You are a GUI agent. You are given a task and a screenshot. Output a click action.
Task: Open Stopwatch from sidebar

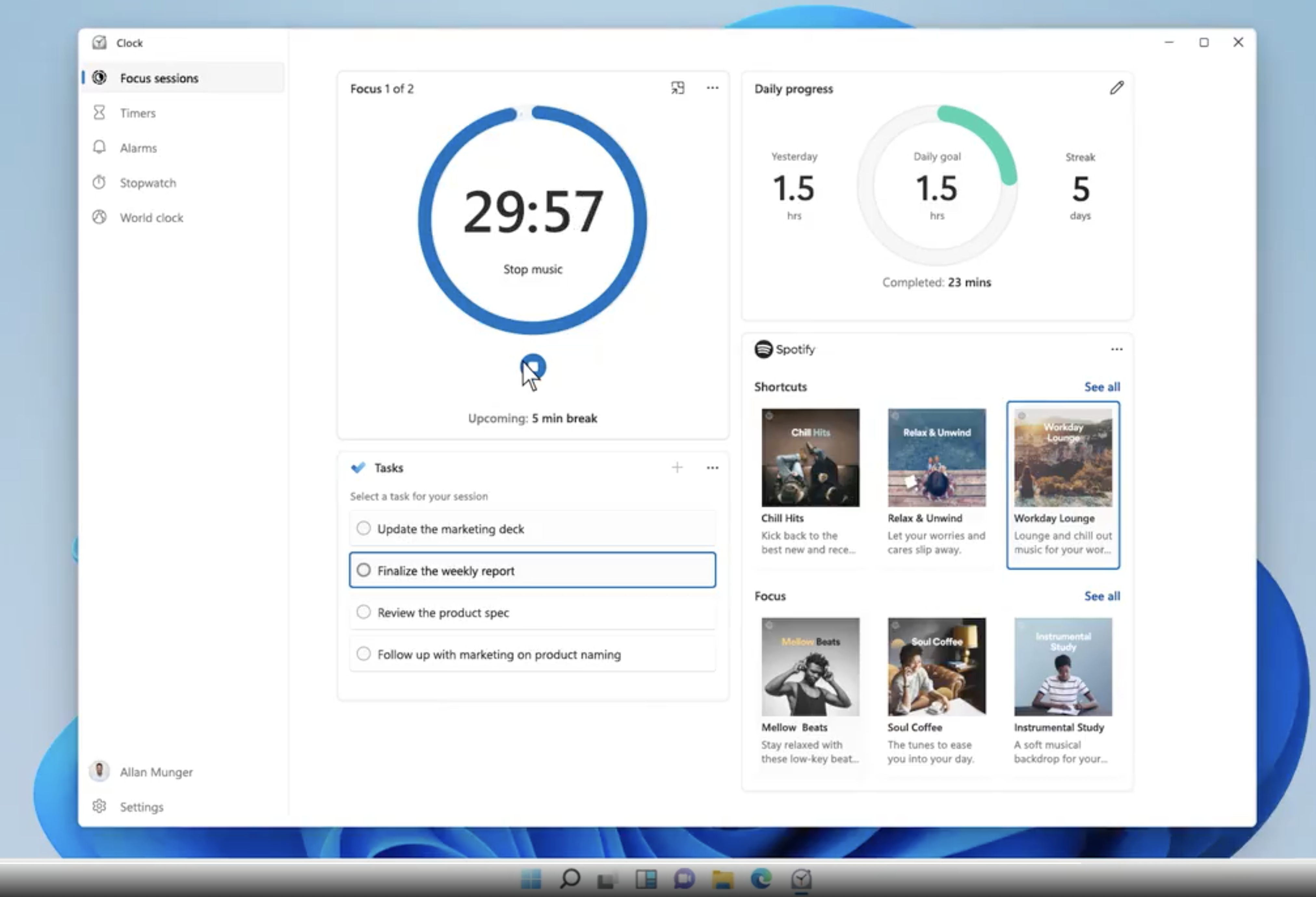coord(147,183)
